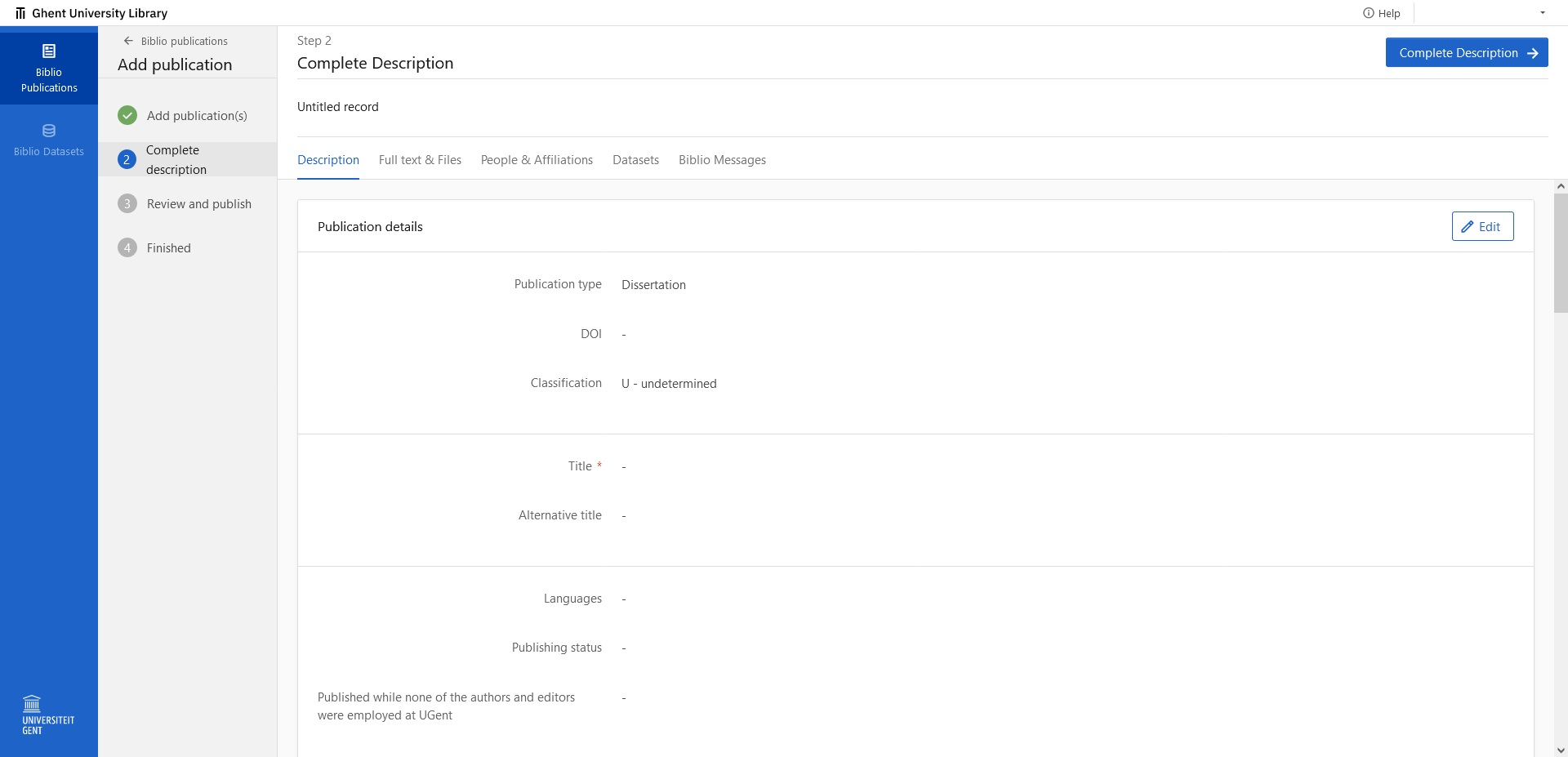This screenshot has height=757, width=1568.
Task: Open the user account dropdown arrow
Action: coord(1543,13)
